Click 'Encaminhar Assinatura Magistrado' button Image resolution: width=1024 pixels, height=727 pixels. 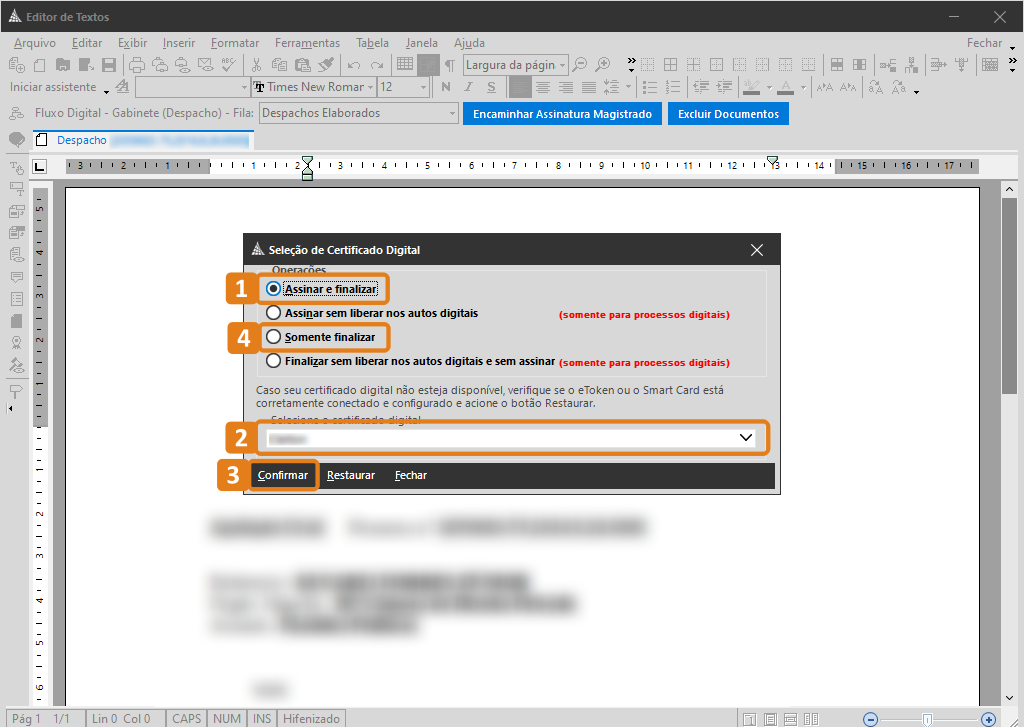click(x=562, y=114)
